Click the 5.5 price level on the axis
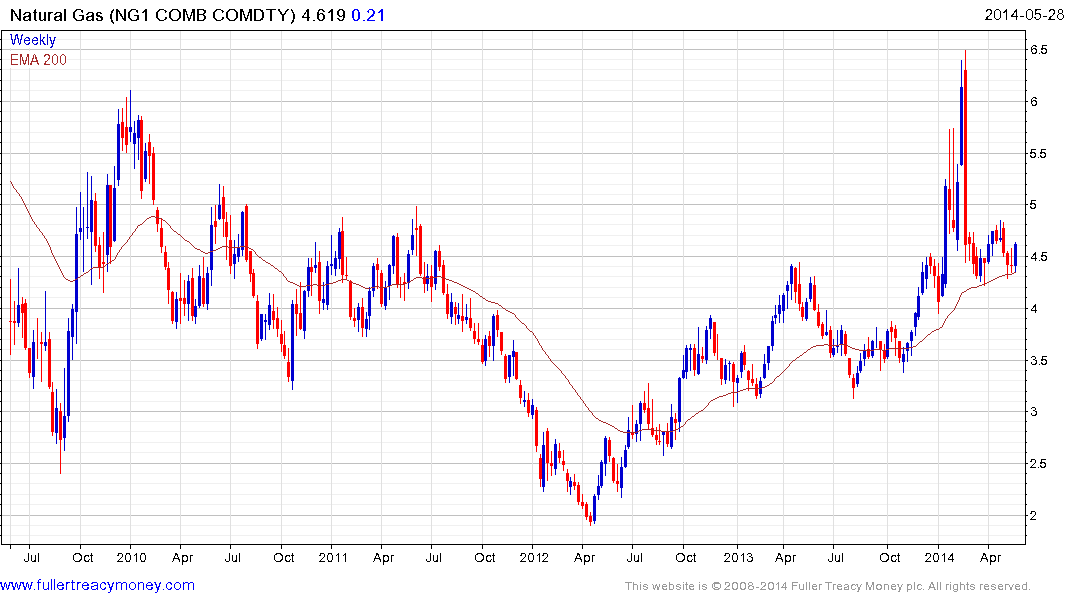This screenshot has width=1075, height=600. (1038, 153)
